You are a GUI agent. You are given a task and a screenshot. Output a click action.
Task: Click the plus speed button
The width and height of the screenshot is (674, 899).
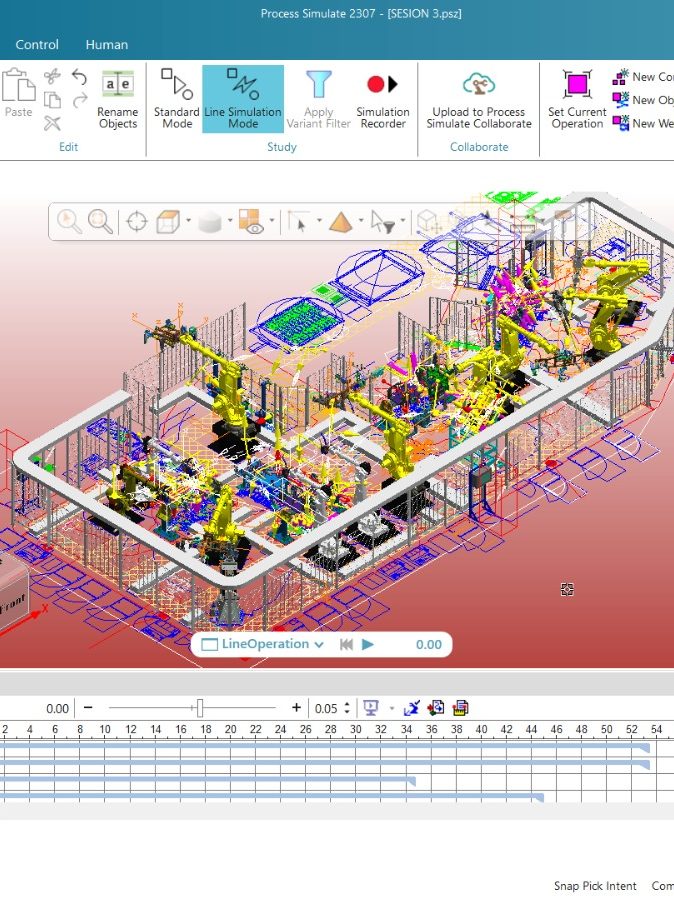point(296,708)
